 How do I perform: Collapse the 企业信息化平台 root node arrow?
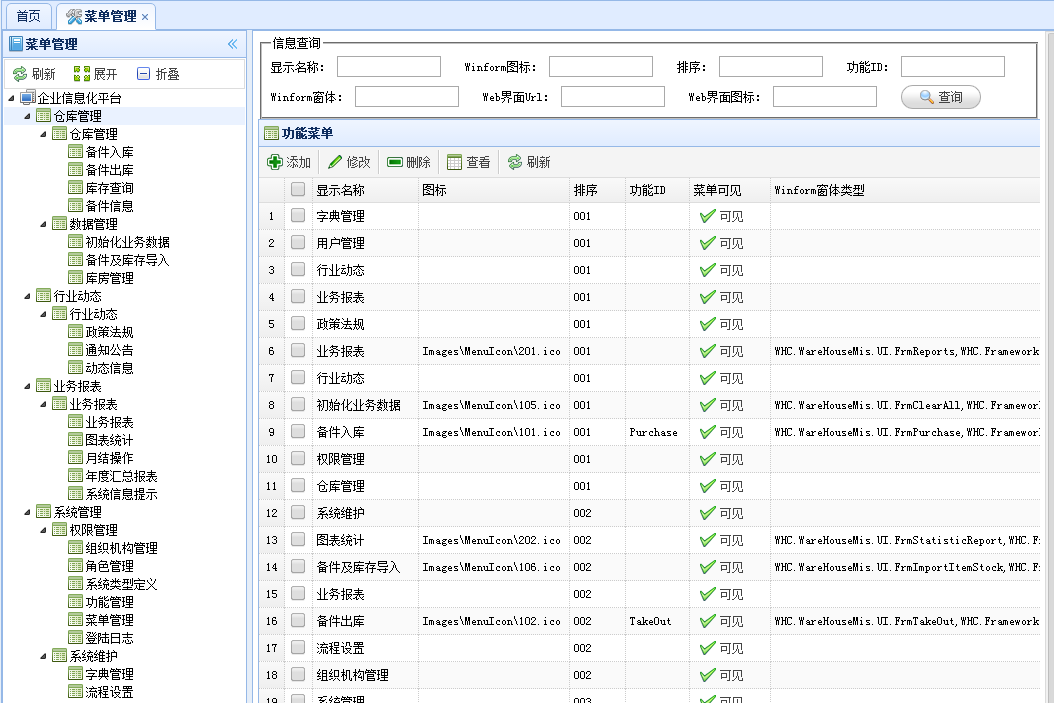11,98
